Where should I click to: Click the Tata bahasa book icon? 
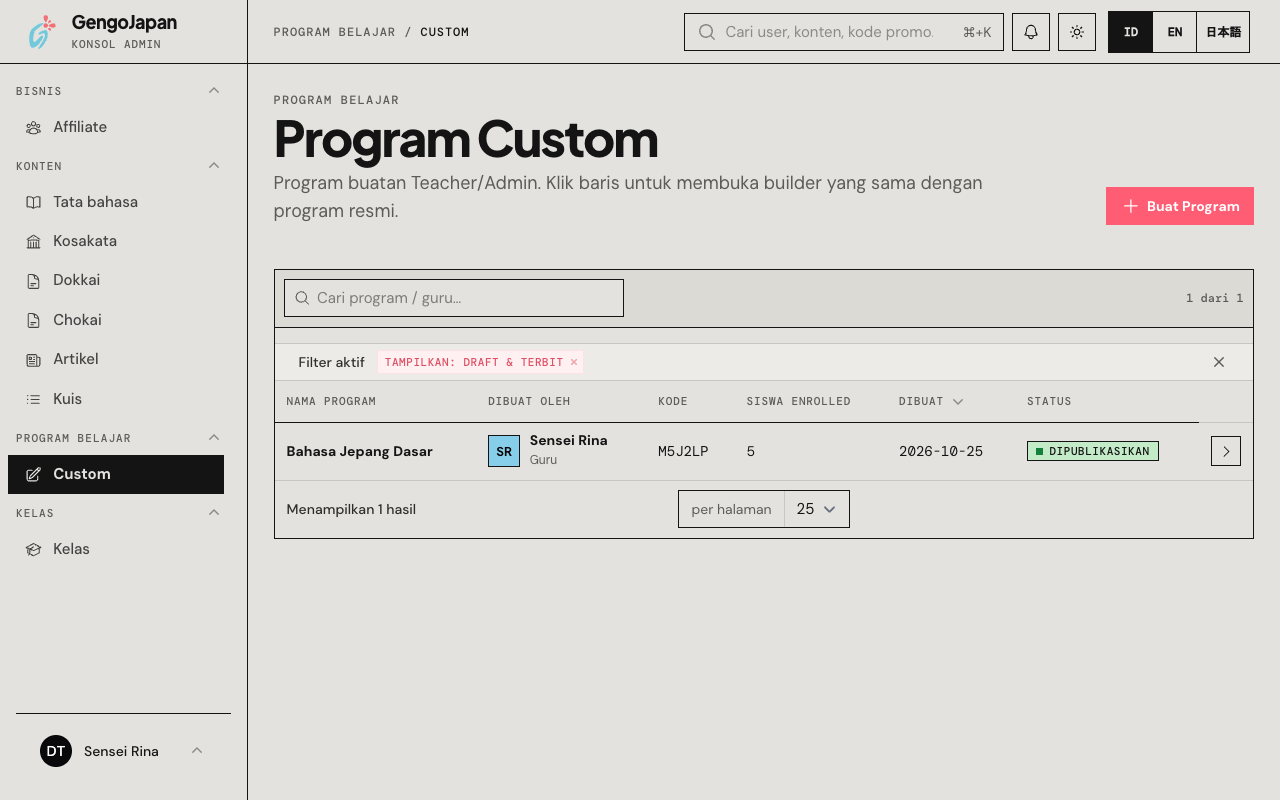34,202
